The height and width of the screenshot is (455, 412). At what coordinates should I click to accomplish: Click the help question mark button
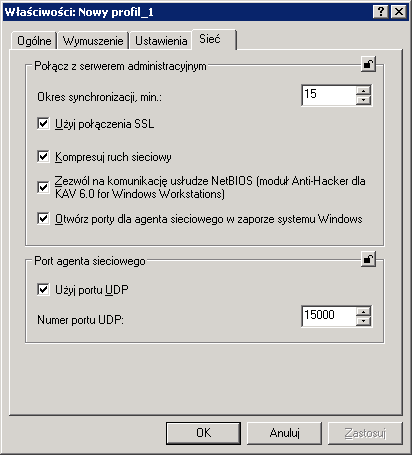[381, 12]
